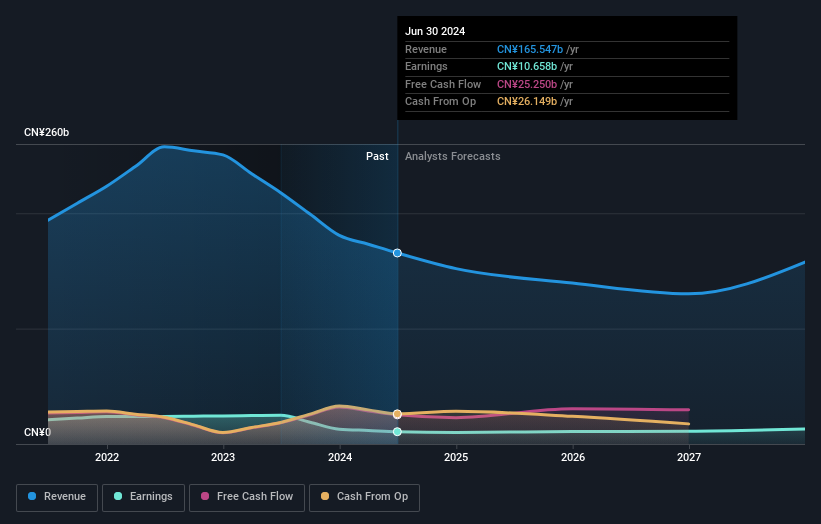Click the Free Cash Flow label in tooltip
The height and width of the screenshot is (524, 821).
[443, 84]
